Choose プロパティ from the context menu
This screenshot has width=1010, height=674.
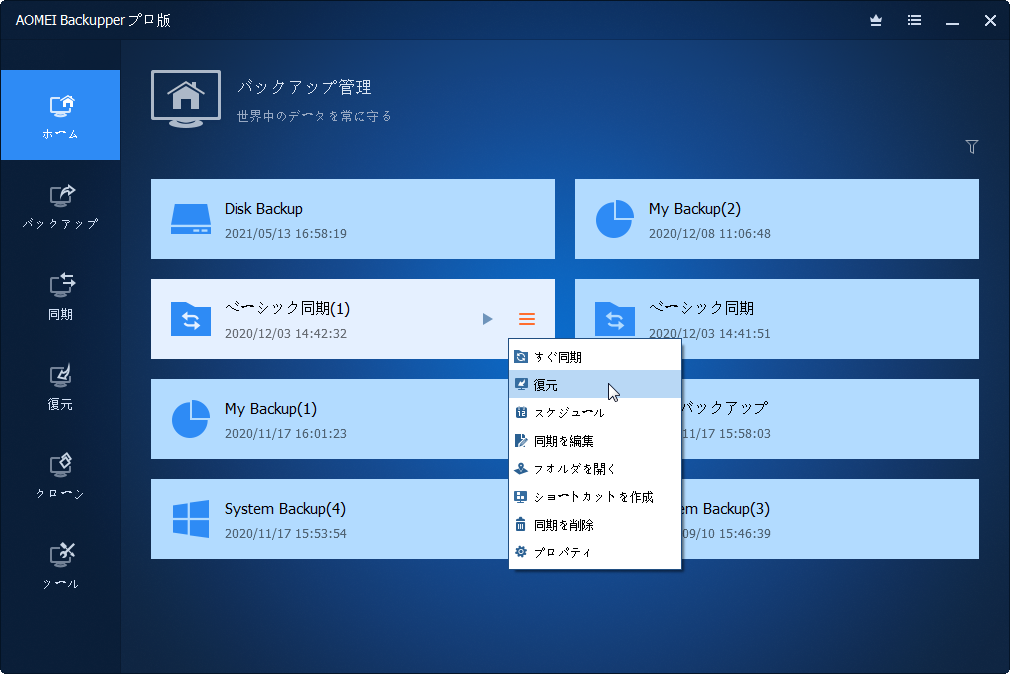pyautogui.click(x=595, y=553)
